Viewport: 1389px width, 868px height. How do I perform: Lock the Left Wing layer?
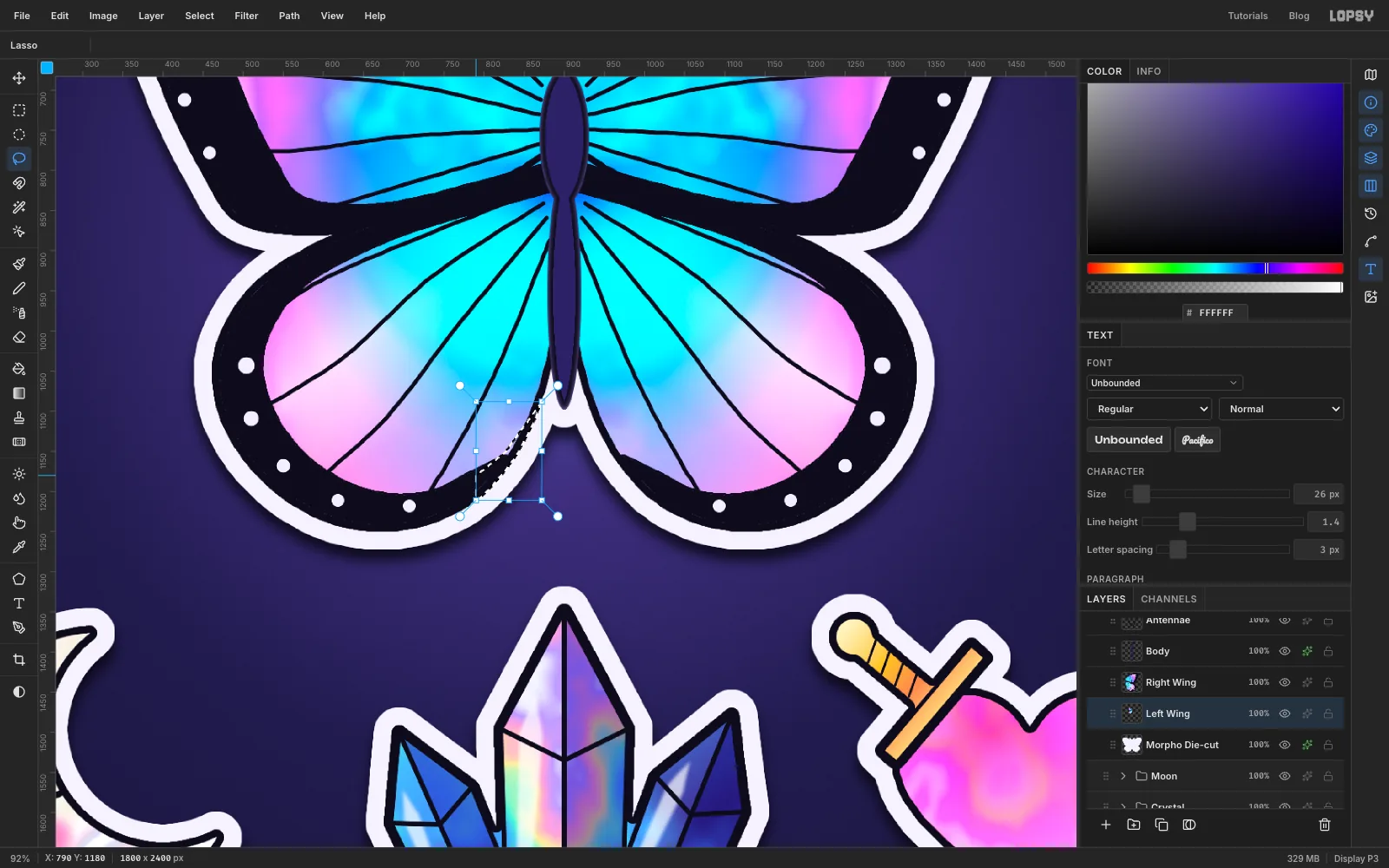point(1328,713)
